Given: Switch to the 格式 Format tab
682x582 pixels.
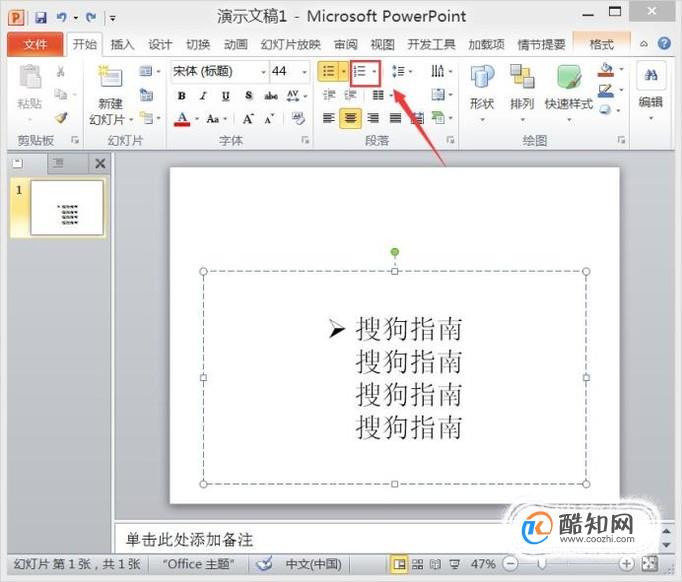Looking at the screenshot, I should point(602,44).
